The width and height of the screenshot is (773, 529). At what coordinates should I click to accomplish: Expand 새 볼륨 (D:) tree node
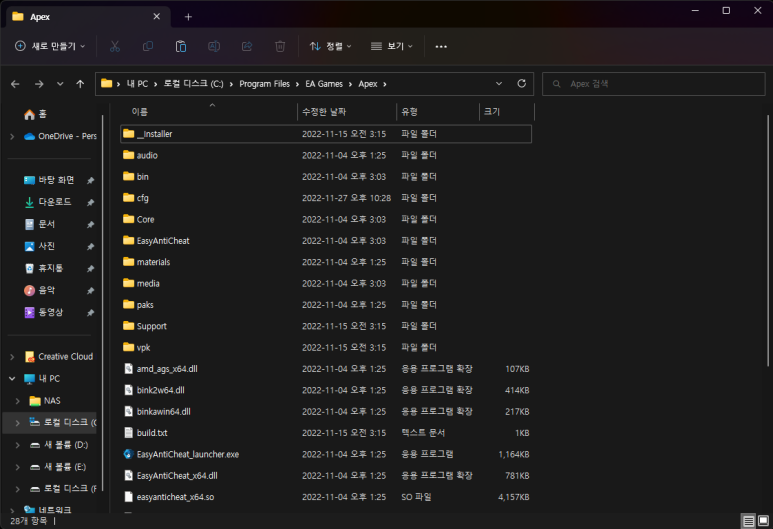18,445
